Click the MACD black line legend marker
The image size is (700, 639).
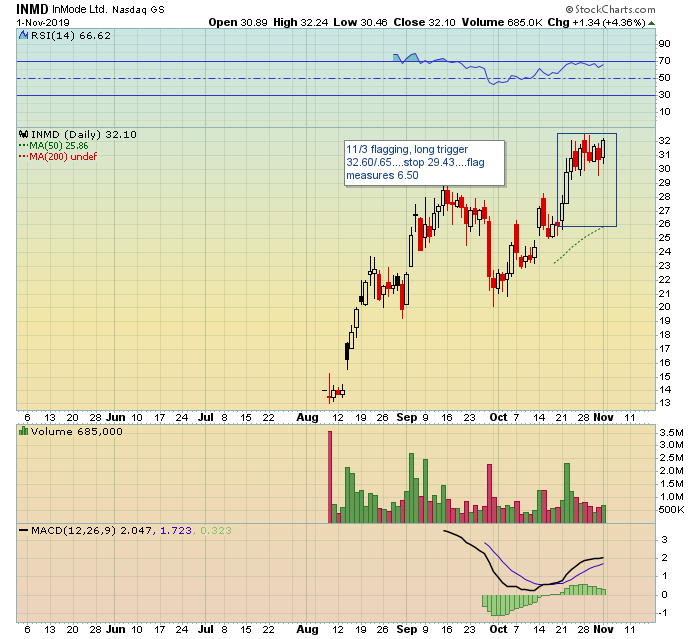24,530
